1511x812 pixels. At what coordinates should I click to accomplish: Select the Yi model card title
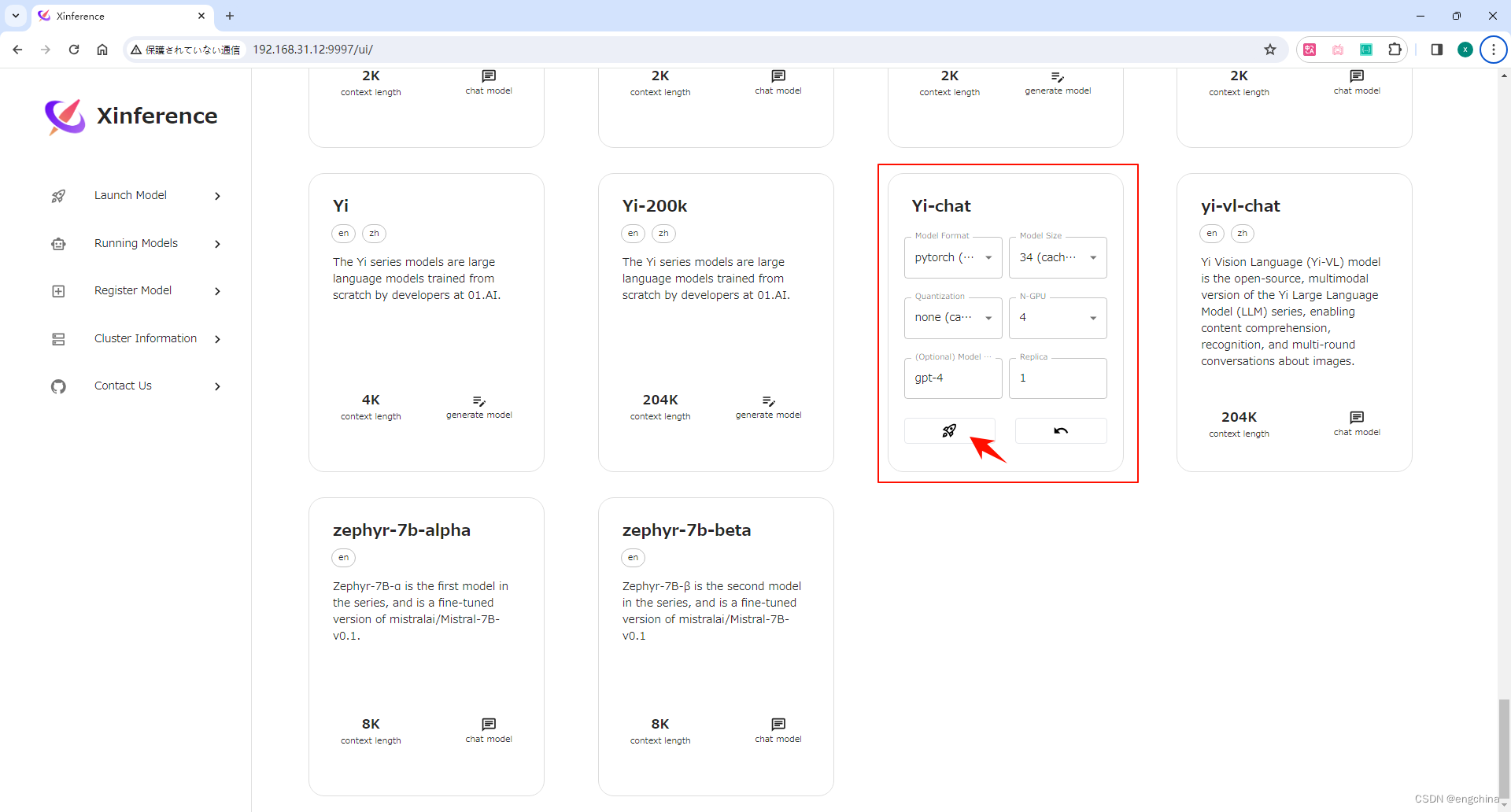click(x=341, y=205)
